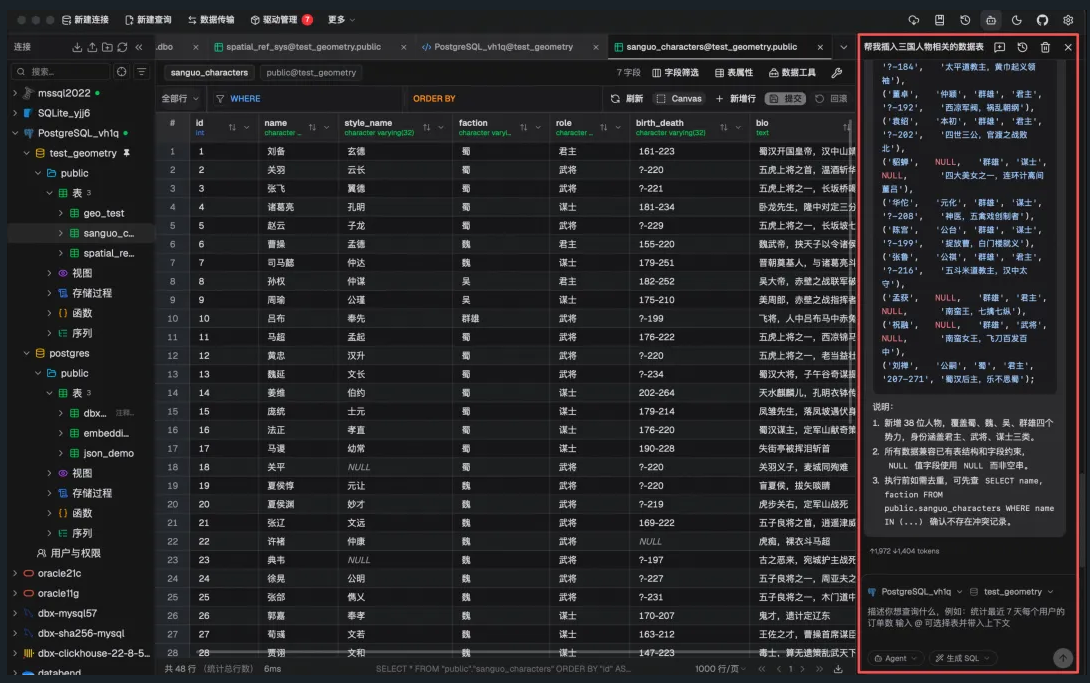Click 刷新 refresh table data
Image resolution: width=1090 pixels, height=683 pixels.
point(626,99)
